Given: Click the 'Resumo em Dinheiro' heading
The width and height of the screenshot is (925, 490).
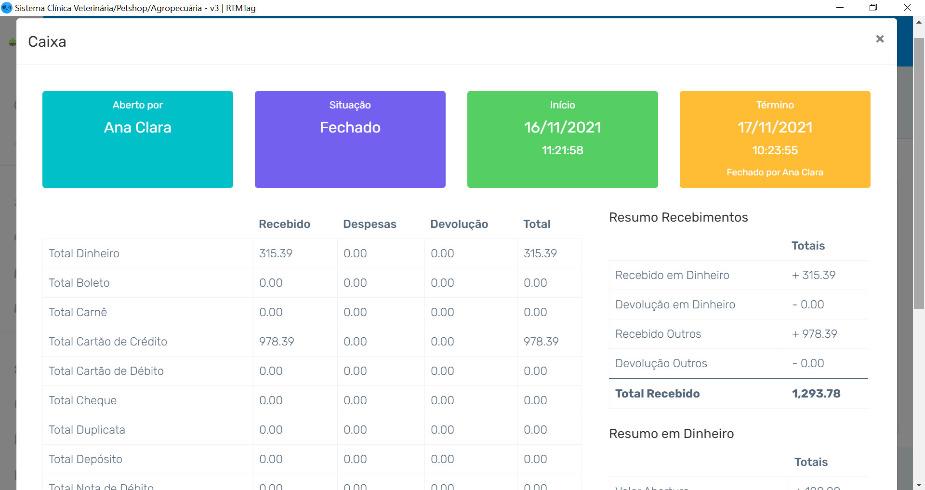Looking at the screenshot, I should point(671,434).
